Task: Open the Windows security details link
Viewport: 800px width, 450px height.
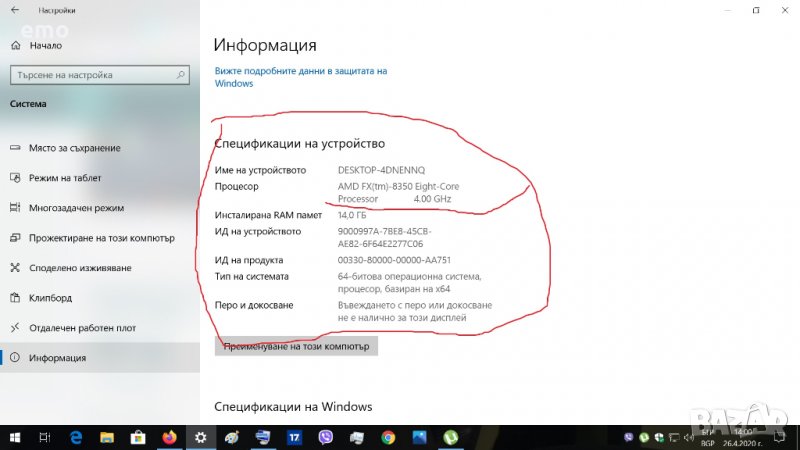Action: point(300,77)
